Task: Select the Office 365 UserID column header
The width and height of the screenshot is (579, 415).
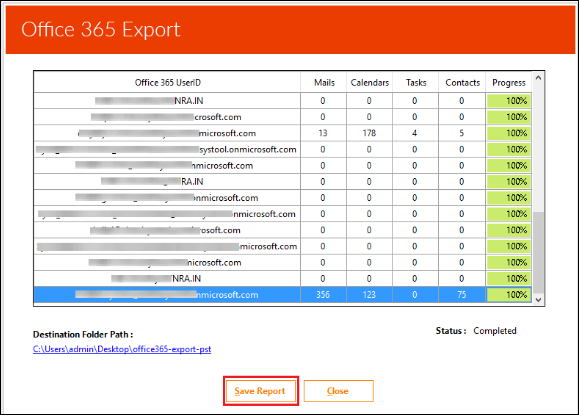Action: 167,82
